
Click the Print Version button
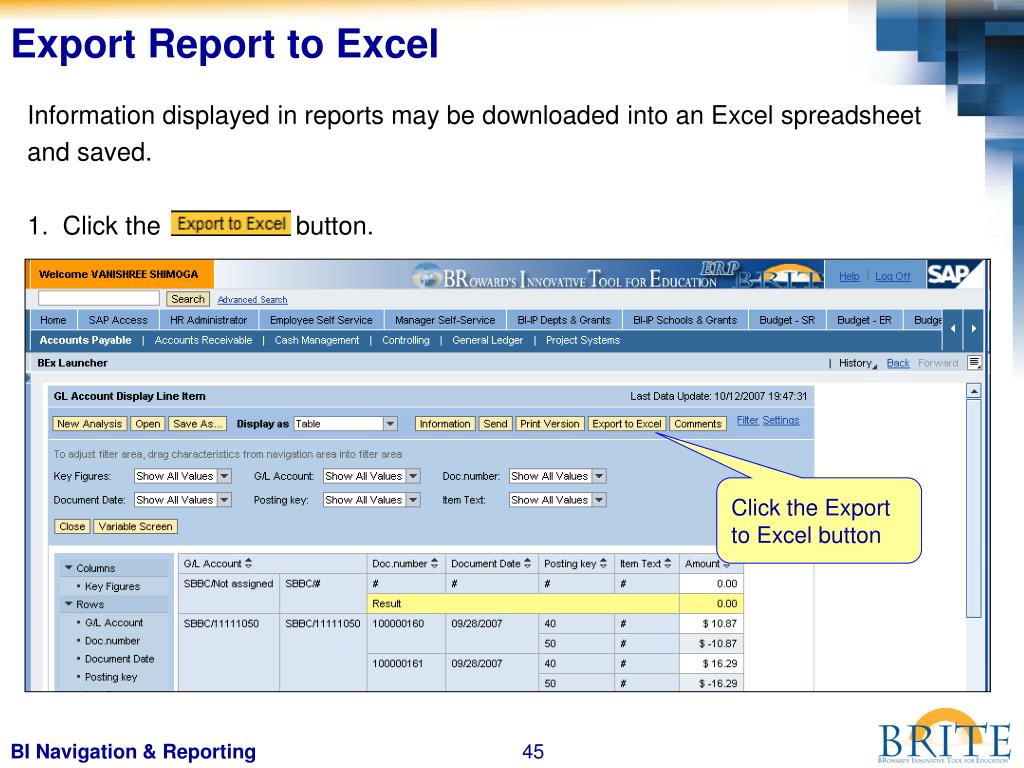(x=550, y=424)
